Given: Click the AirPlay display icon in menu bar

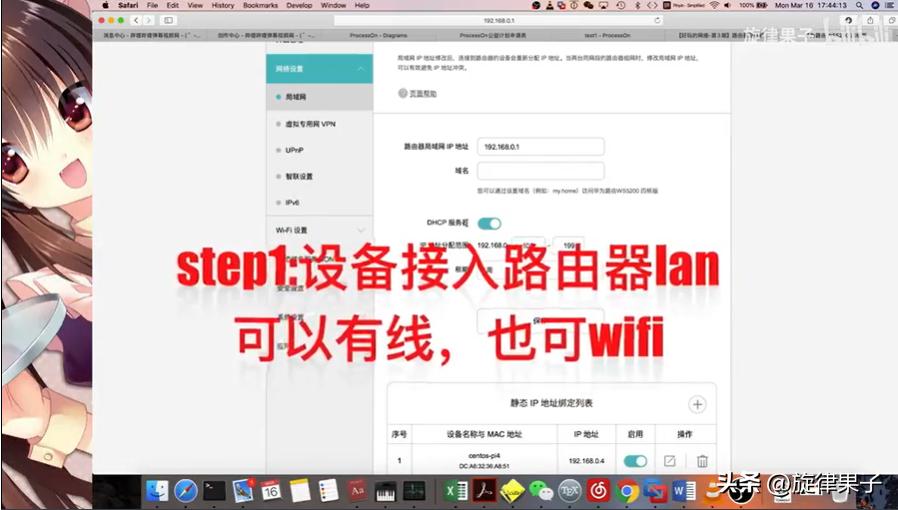Looking at the screenshot, I should [603, 5].
